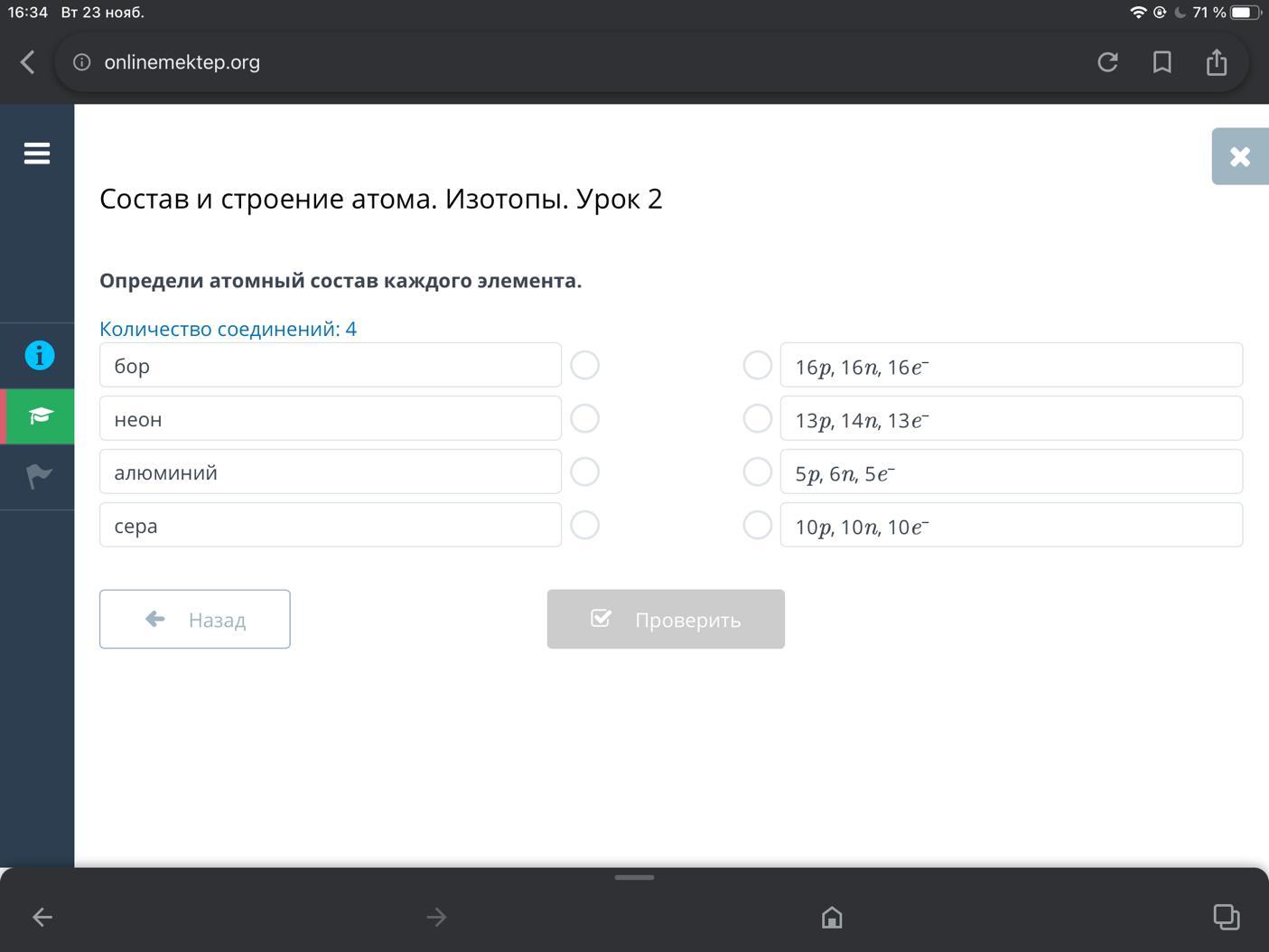Click the Назад button
1269x952 pixels.
pyautogui.click(x=195, y=620)
